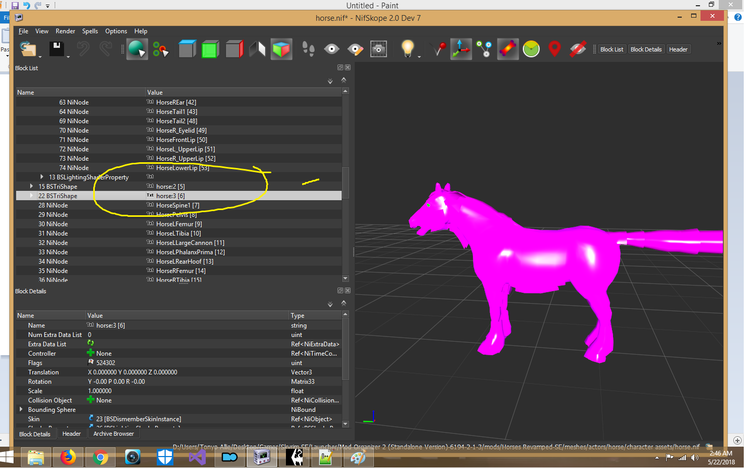Click the Block List Name column header
Image resolution: width=750 pixels, height=468 pixels.
pyautogui.click(x=80, y=92)
